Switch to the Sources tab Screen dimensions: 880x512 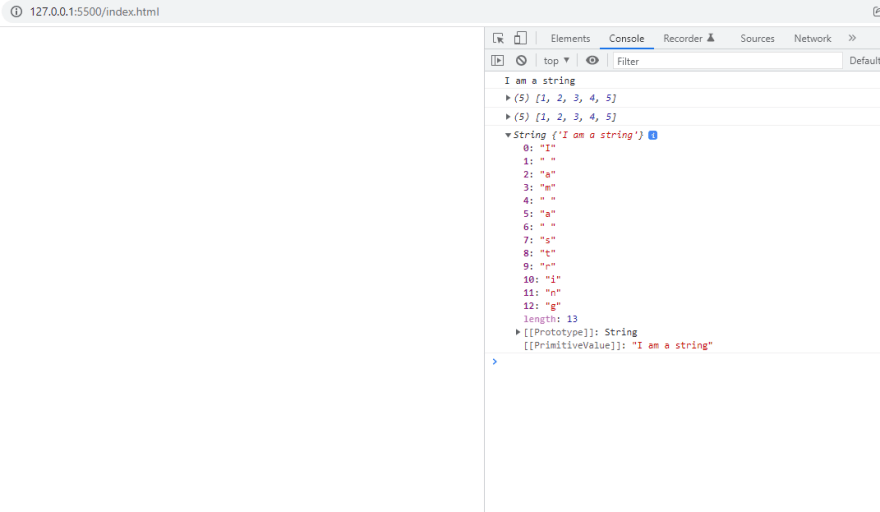(757, 38)
